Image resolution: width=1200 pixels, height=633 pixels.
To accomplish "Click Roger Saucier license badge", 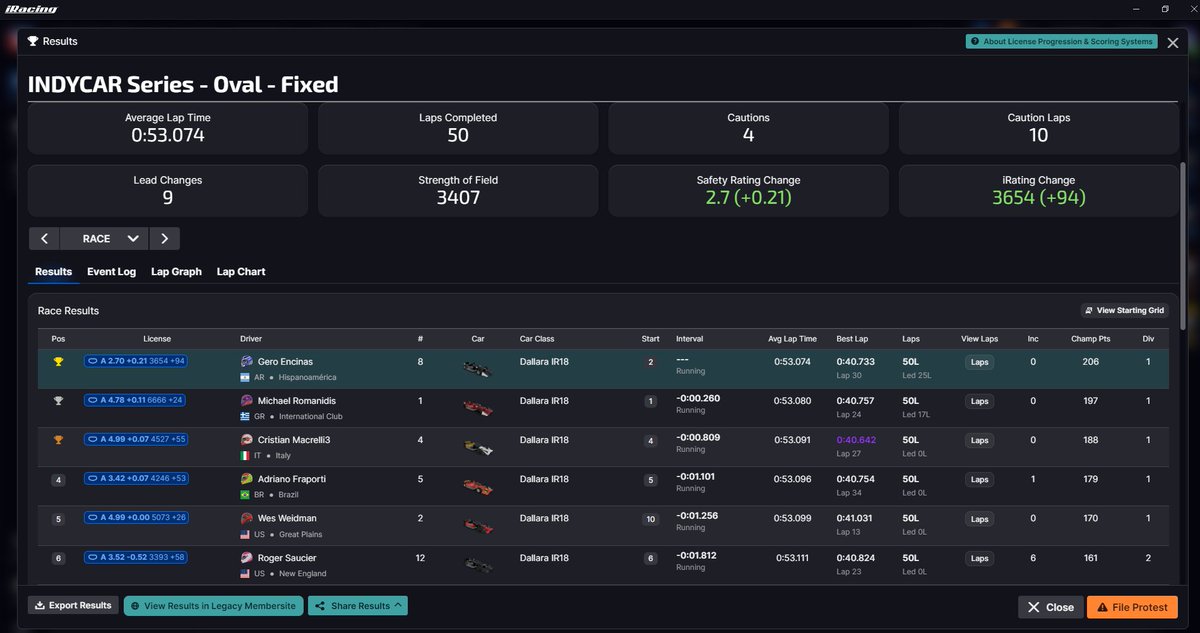I will click(137, 557).
